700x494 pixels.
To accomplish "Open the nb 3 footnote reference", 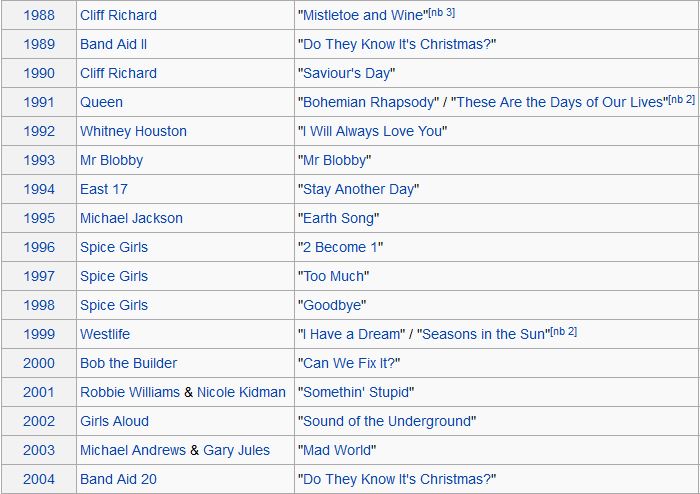I will pos(441,13).
